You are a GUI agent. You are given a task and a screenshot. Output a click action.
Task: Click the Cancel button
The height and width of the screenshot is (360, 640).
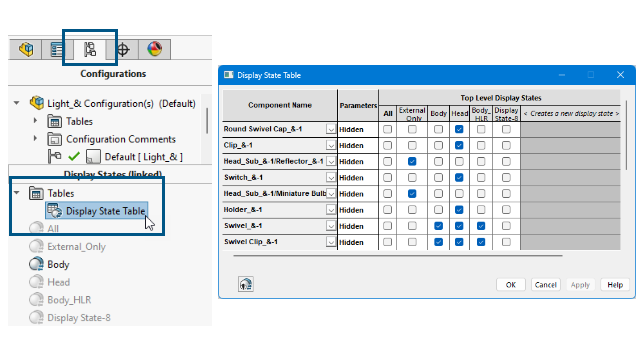coord(546,285)
